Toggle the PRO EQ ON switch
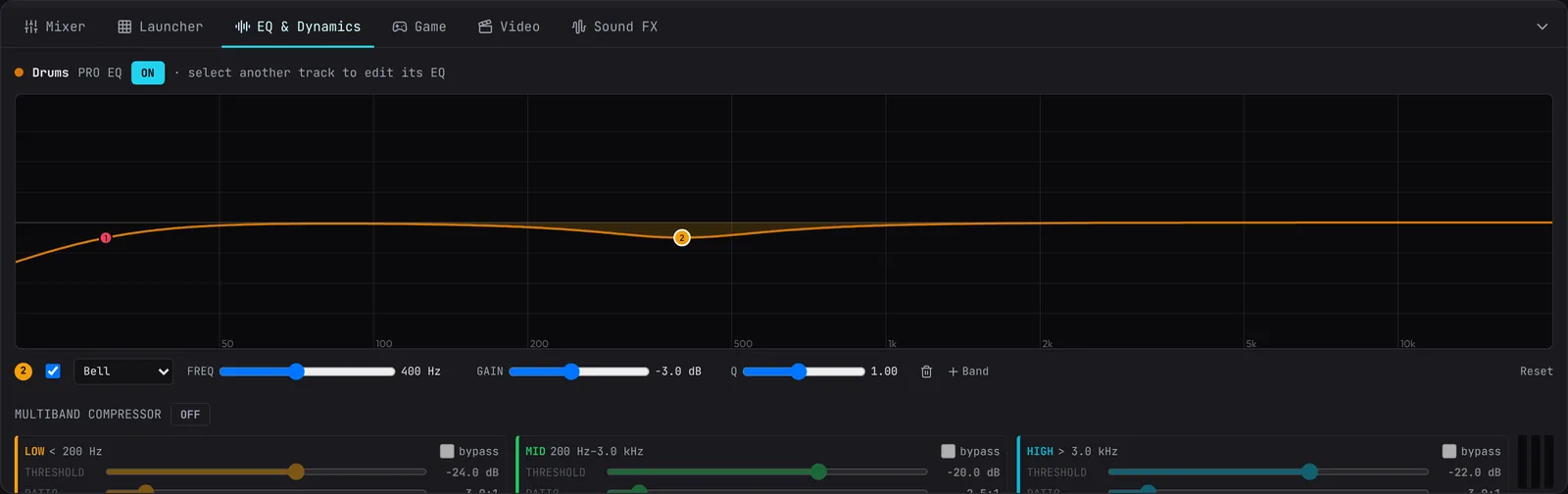 [148, 73]
